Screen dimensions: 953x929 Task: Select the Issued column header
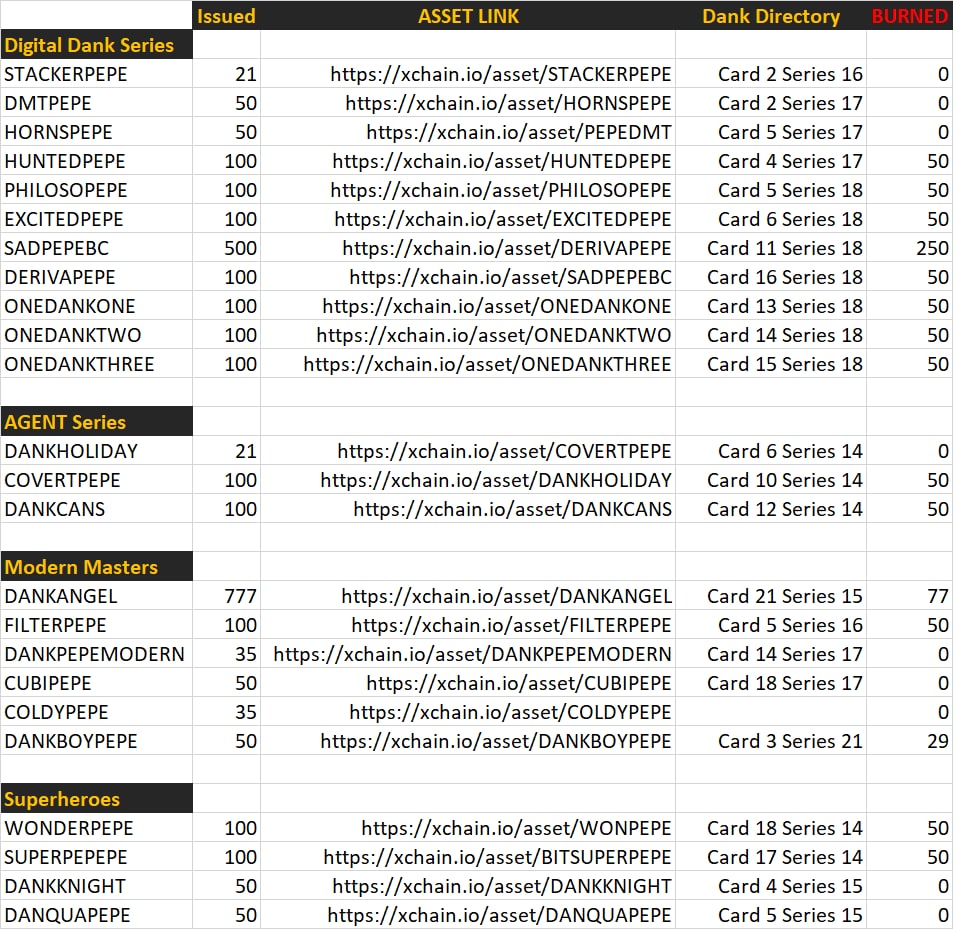click(x=226, y=16)
